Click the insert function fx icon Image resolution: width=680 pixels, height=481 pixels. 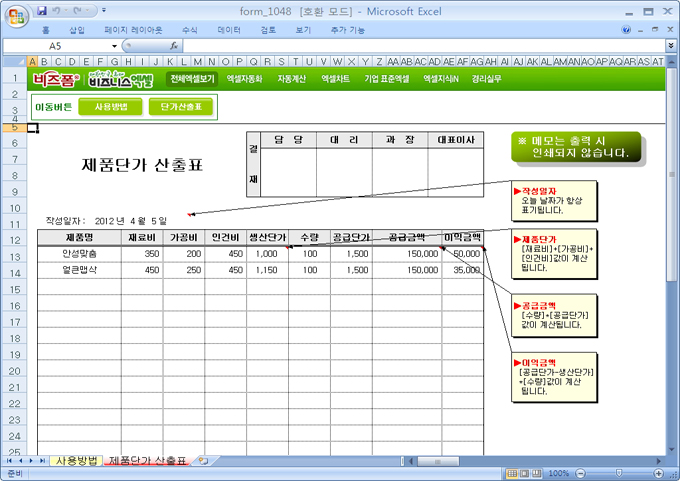174,46
